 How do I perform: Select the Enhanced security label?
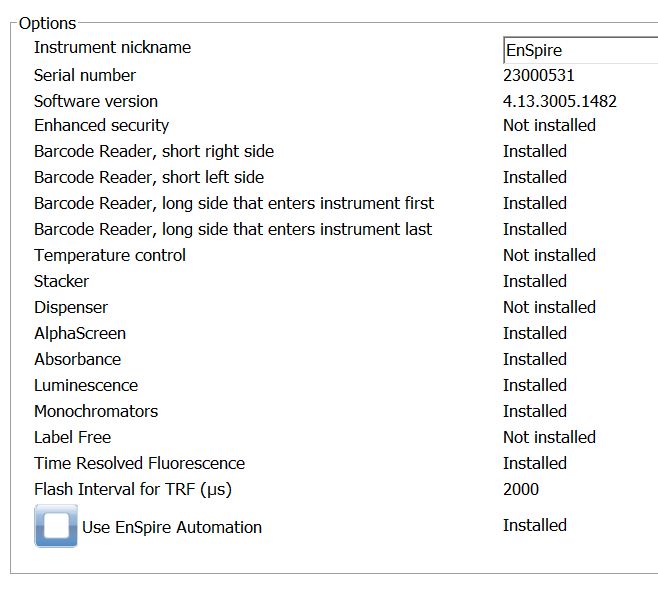[x=101, y=125]
